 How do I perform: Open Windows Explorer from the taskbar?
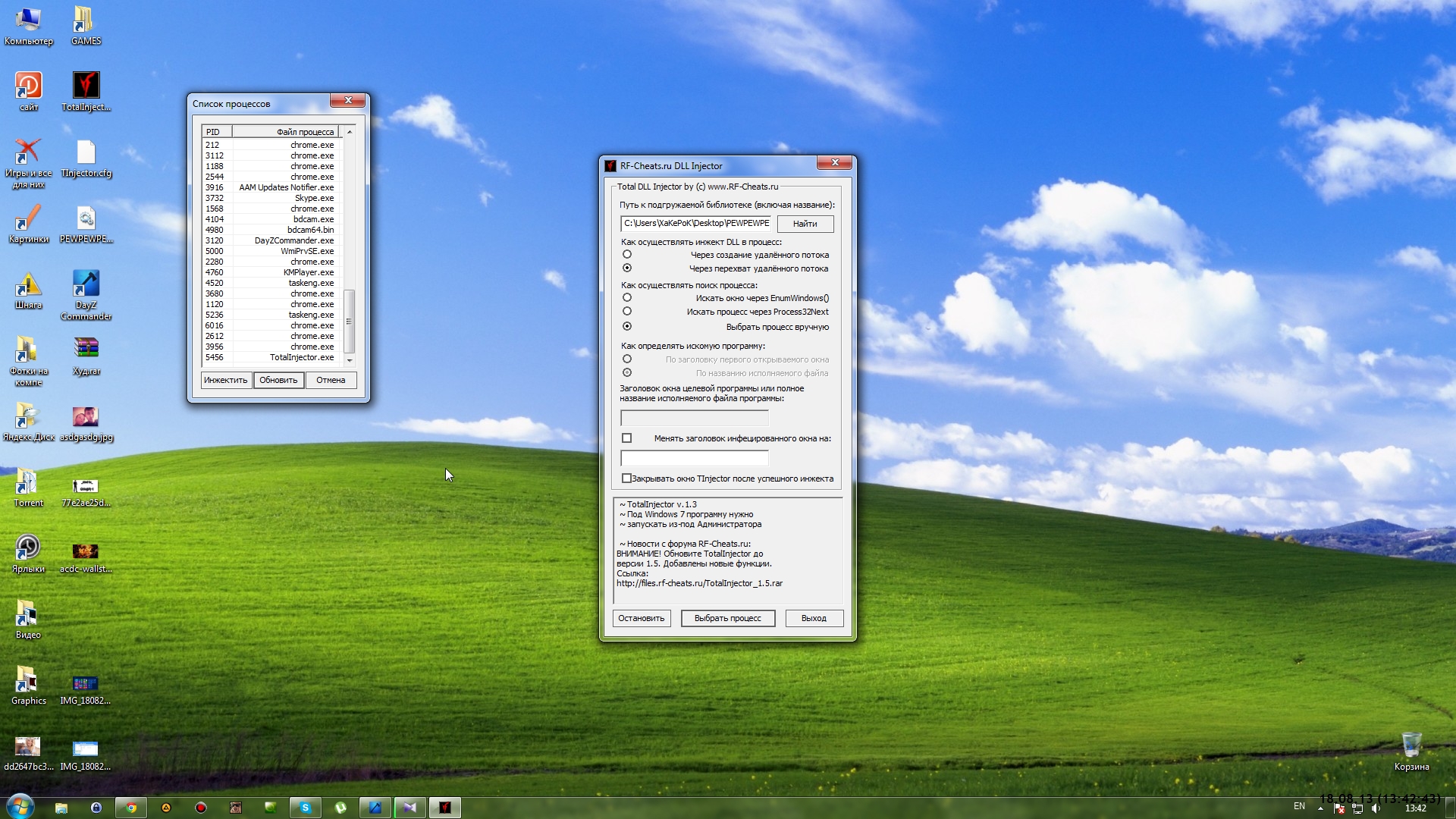point(61,808)
